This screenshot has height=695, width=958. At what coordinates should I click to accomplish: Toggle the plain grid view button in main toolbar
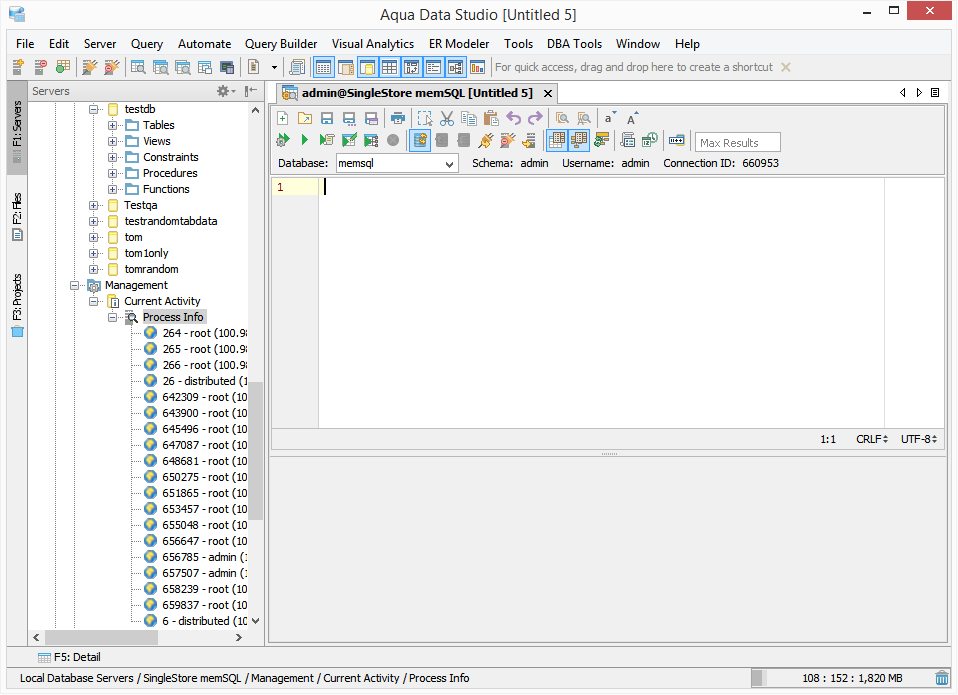tap(390, 67)
